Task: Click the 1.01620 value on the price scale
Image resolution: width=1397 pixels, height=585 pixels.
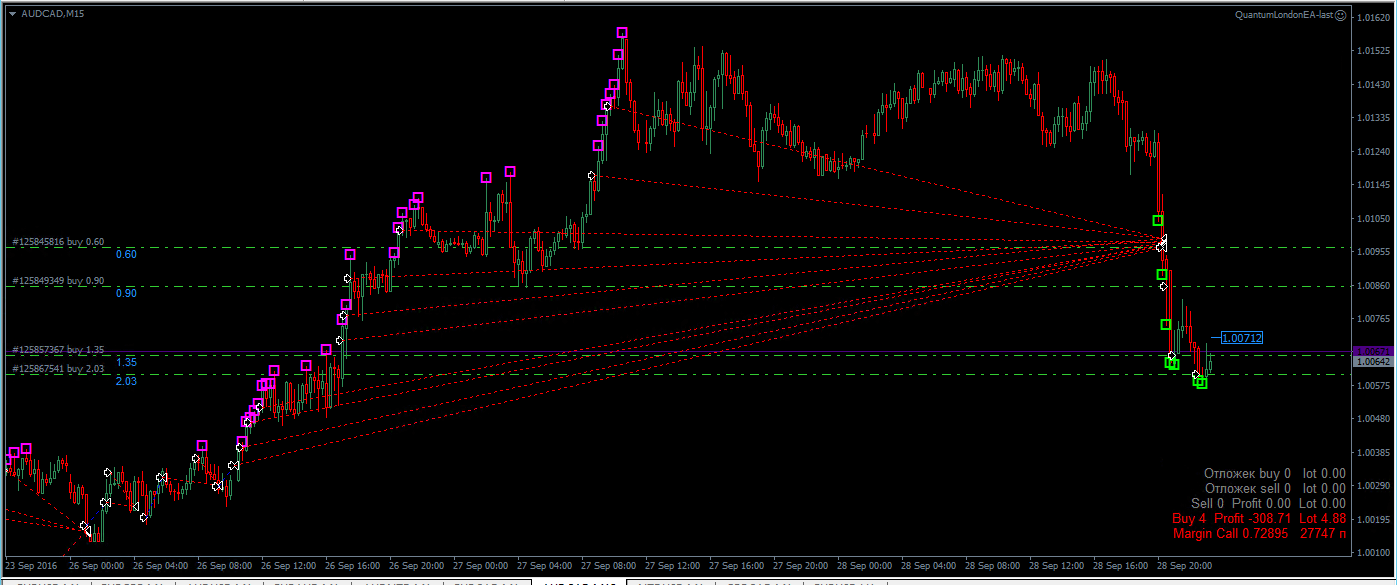Action: coord(1373,18)
